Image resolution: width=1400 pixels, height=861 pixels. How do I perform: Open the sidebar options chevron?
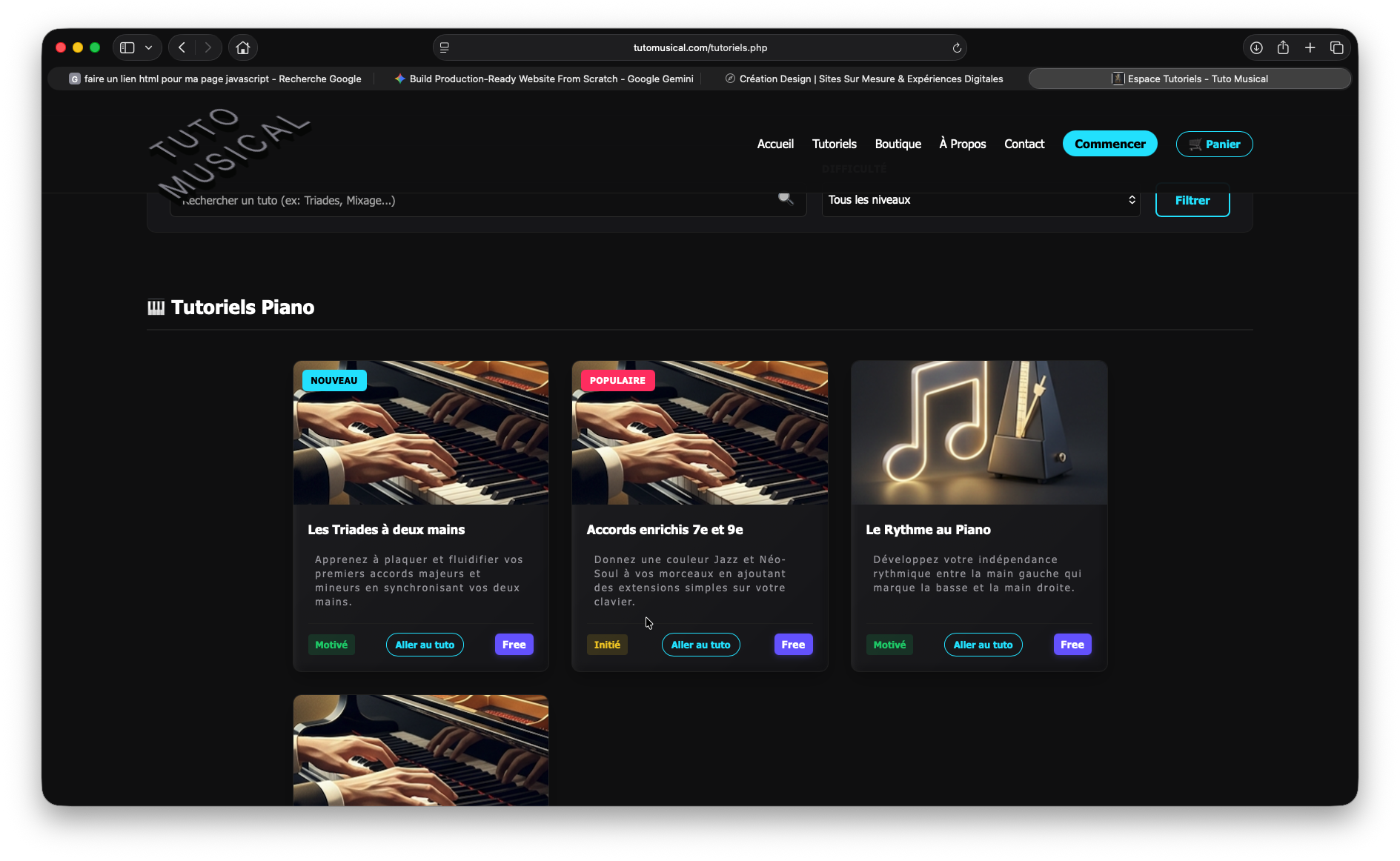tap(149, 47)
